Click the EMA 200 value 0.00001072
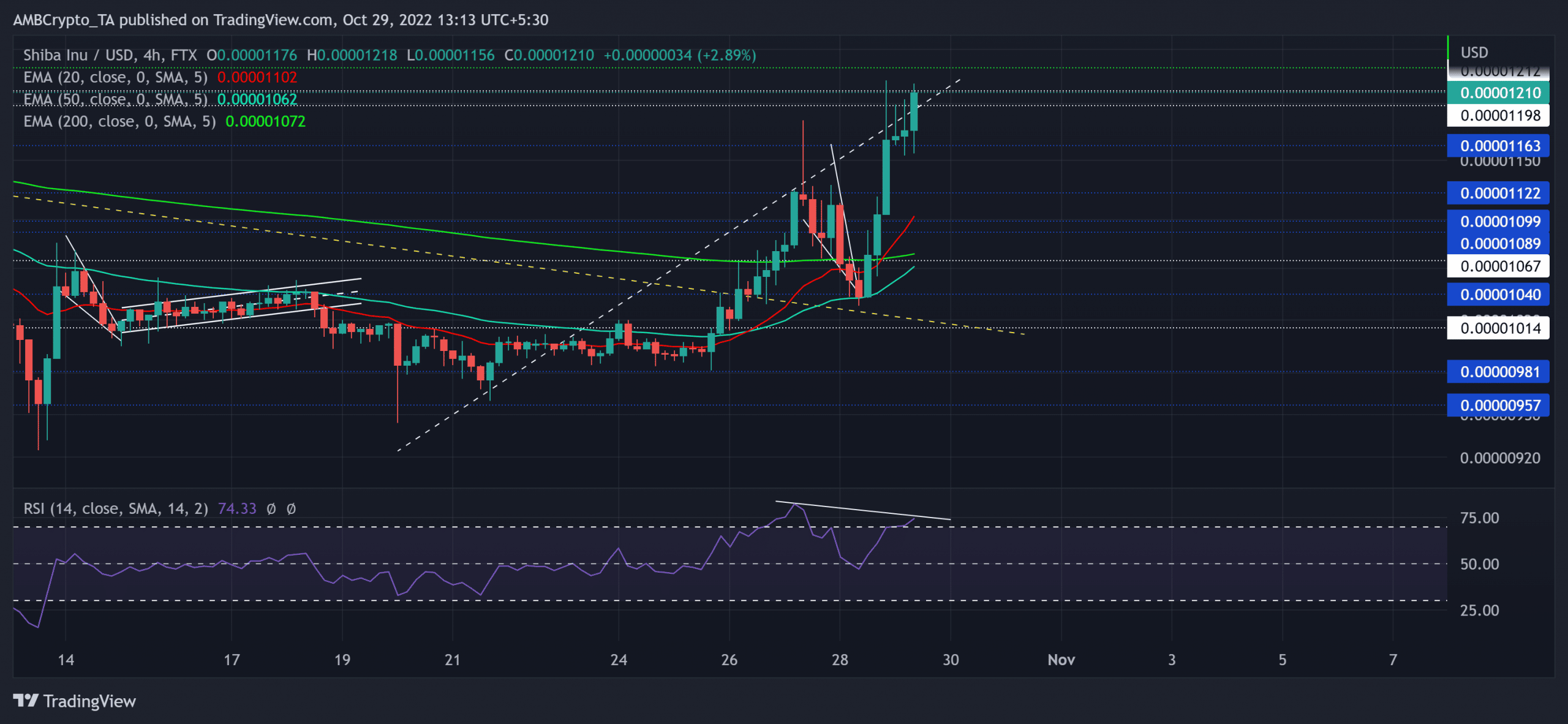The height and width of the screenshot is (724, 1568). [x=266, y=121]
